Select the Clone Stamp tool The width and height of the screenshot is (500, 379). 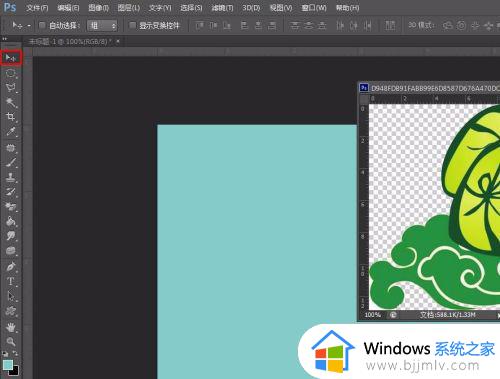[x=11, y=177]
